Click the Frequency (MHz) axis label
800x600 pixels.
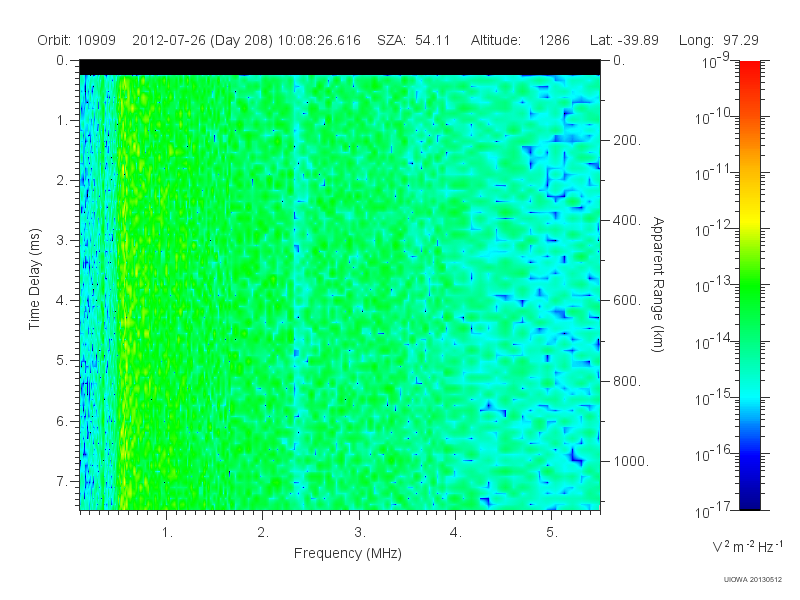pos(347,553)
